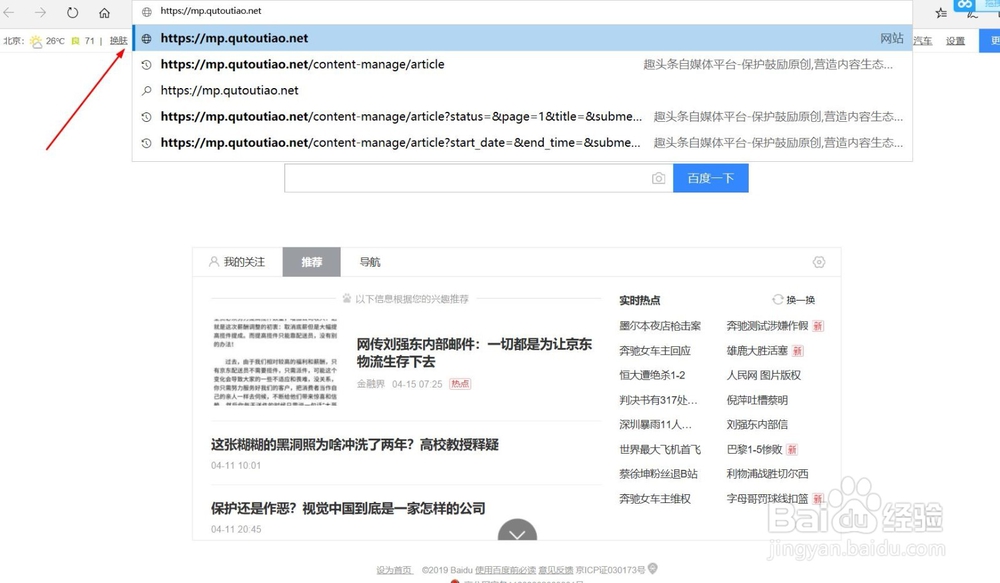The height and width of the screenshot is (583, 1000).
Task: Open hot topic 奔驰测试涉嫌作假
Action: 767,326
